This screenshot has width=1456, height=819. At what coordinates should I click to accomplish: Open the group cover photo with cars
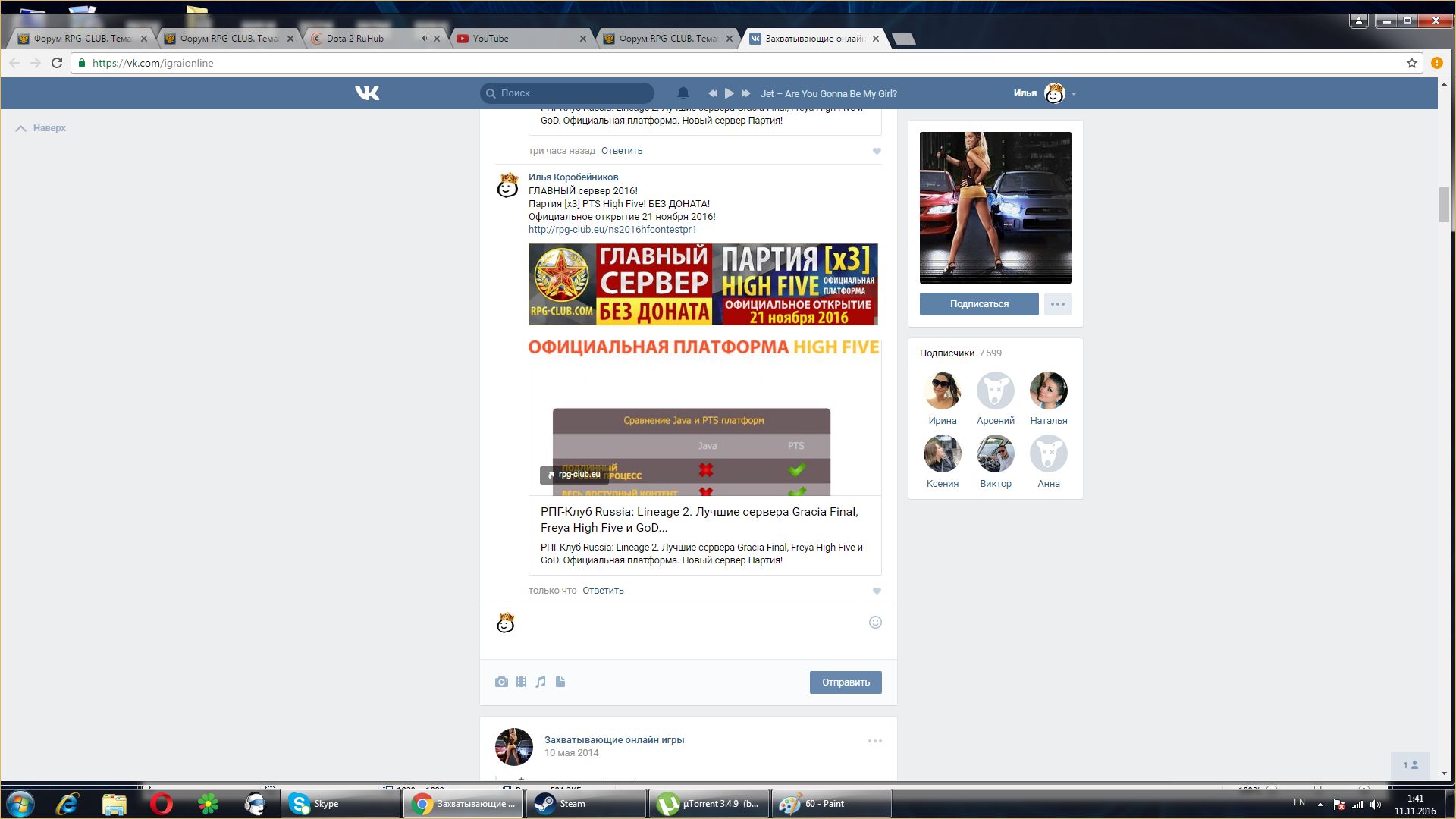pos(996,208)
